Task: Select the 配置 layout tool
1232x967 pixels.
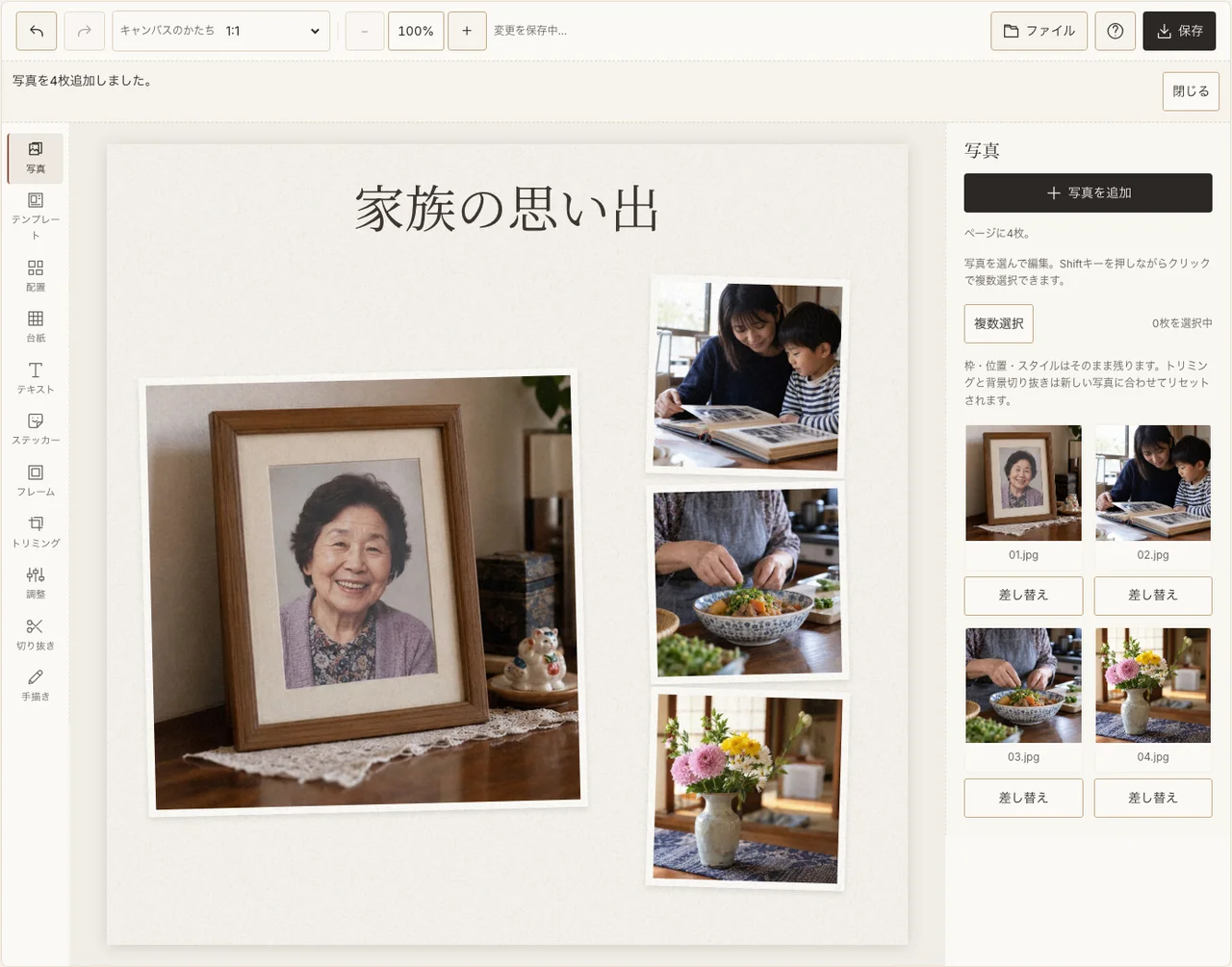Action: pyautogui.click(x=36, y=275)
